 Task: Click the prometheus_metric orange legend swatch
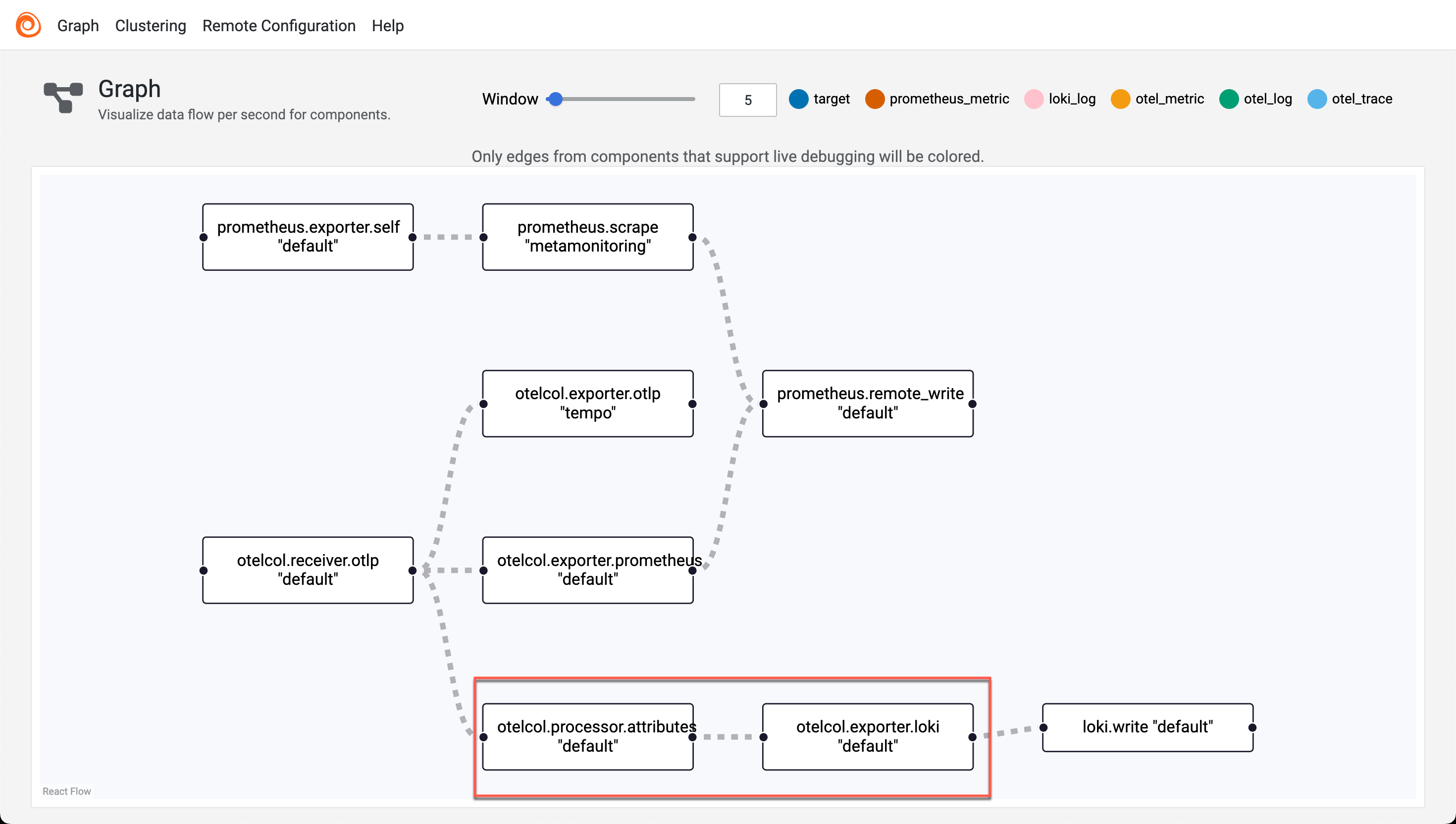874,99
